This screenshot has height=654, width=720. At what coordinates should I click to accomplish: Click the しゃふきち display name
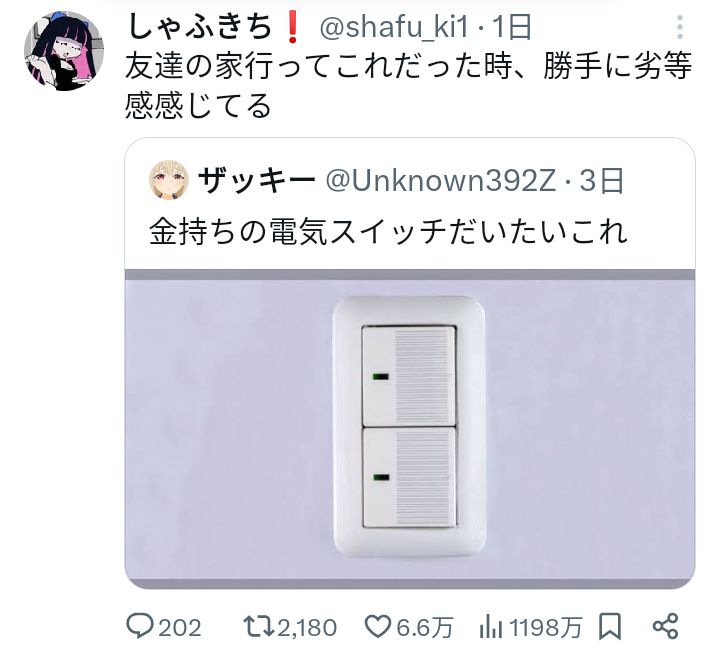point(201,27)
